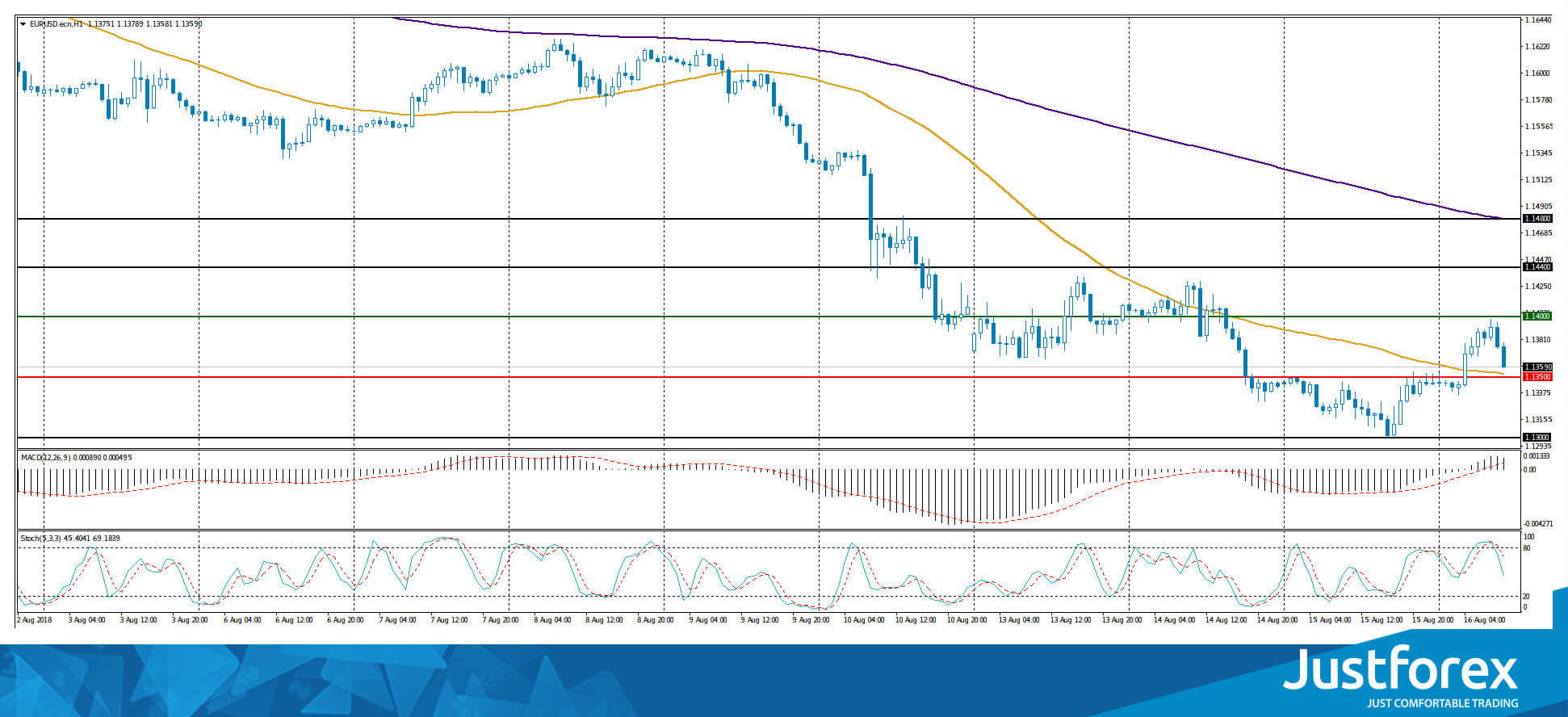Click the 1.14250 price axis label
The image size is (1568, 717).
pyautogui.click(x=1537, y=287)
